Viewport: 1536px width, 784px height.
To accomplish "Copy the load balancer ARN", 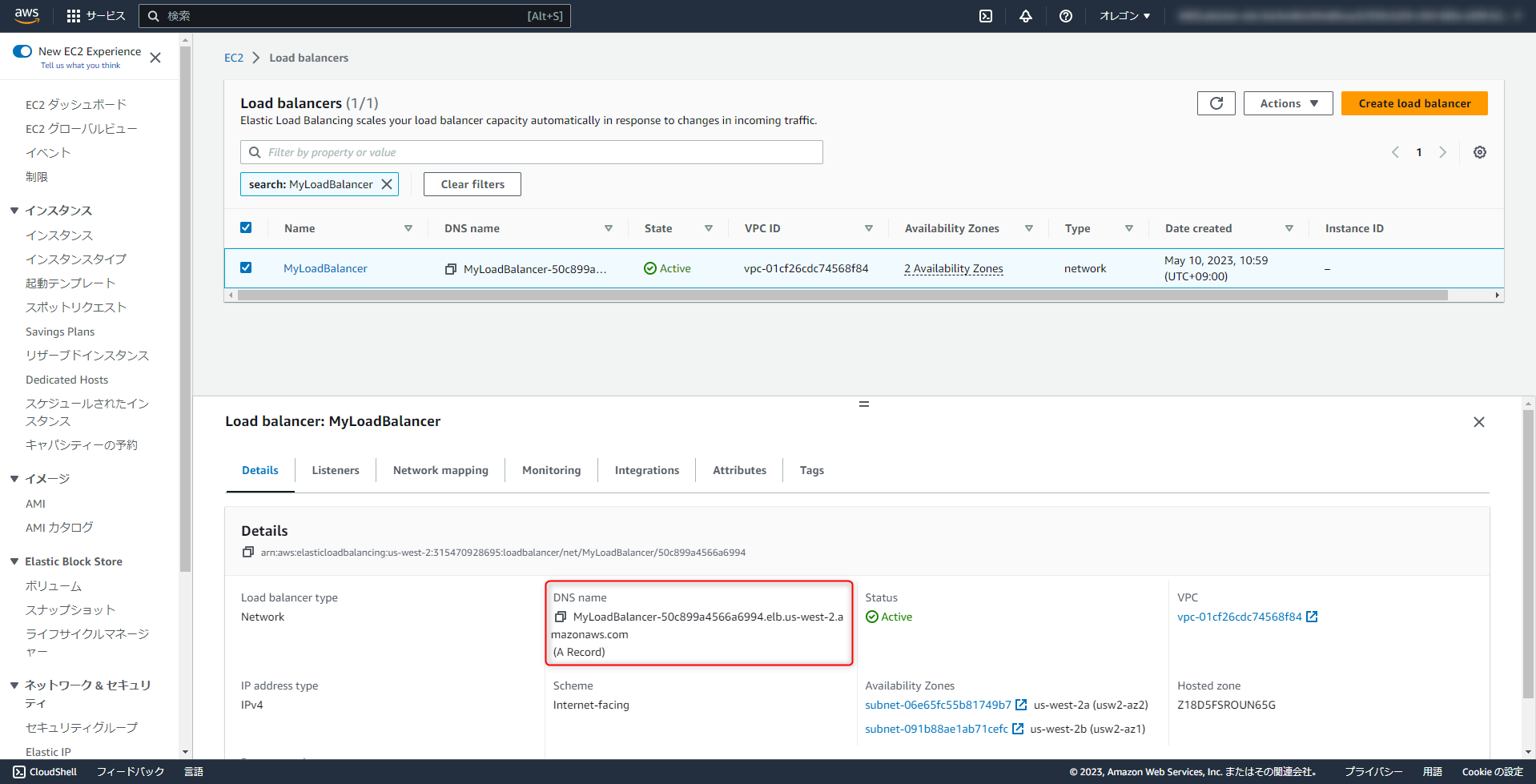I will [248, 552].
